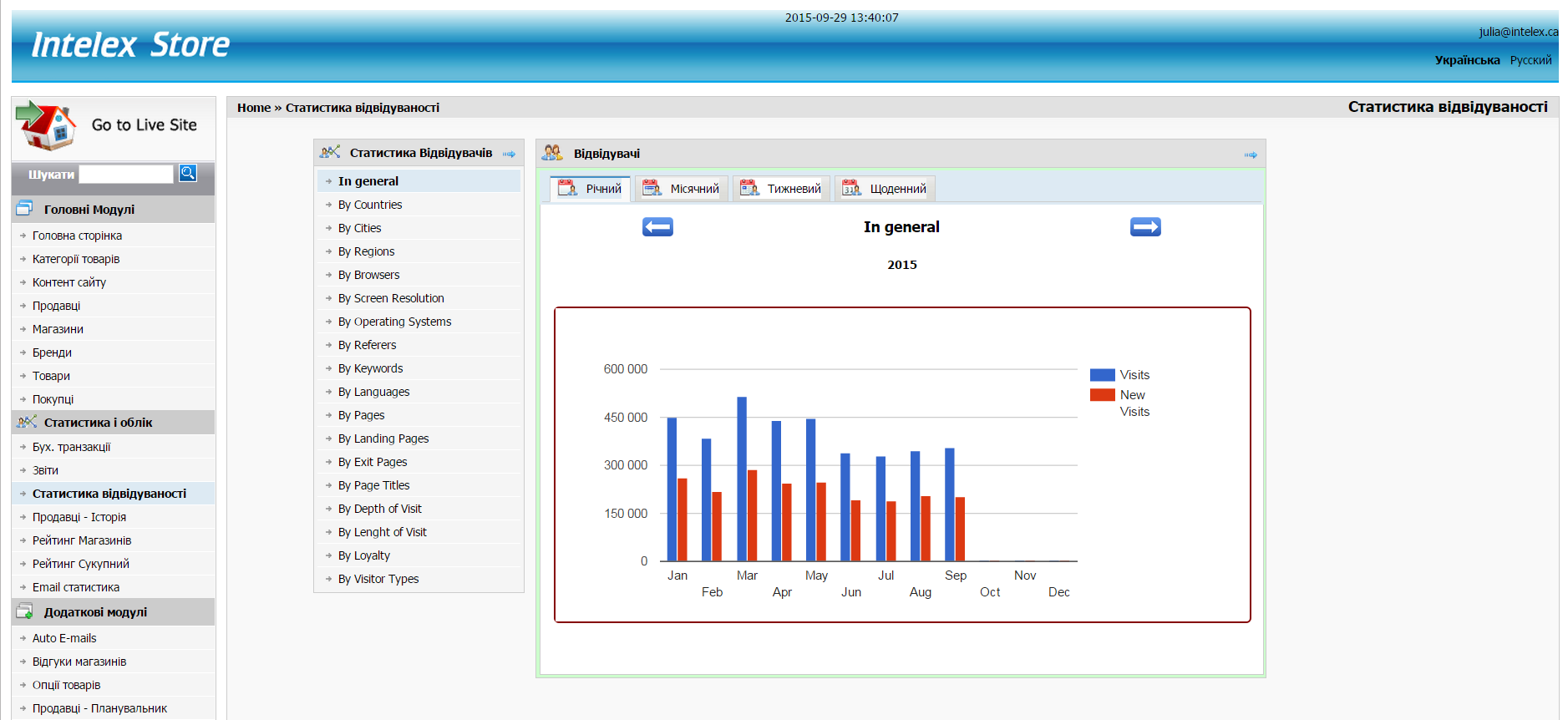Click arrow icon in Відвідувачі panel header
This screenshot has width=1568, height=720.
[1251, 155]
